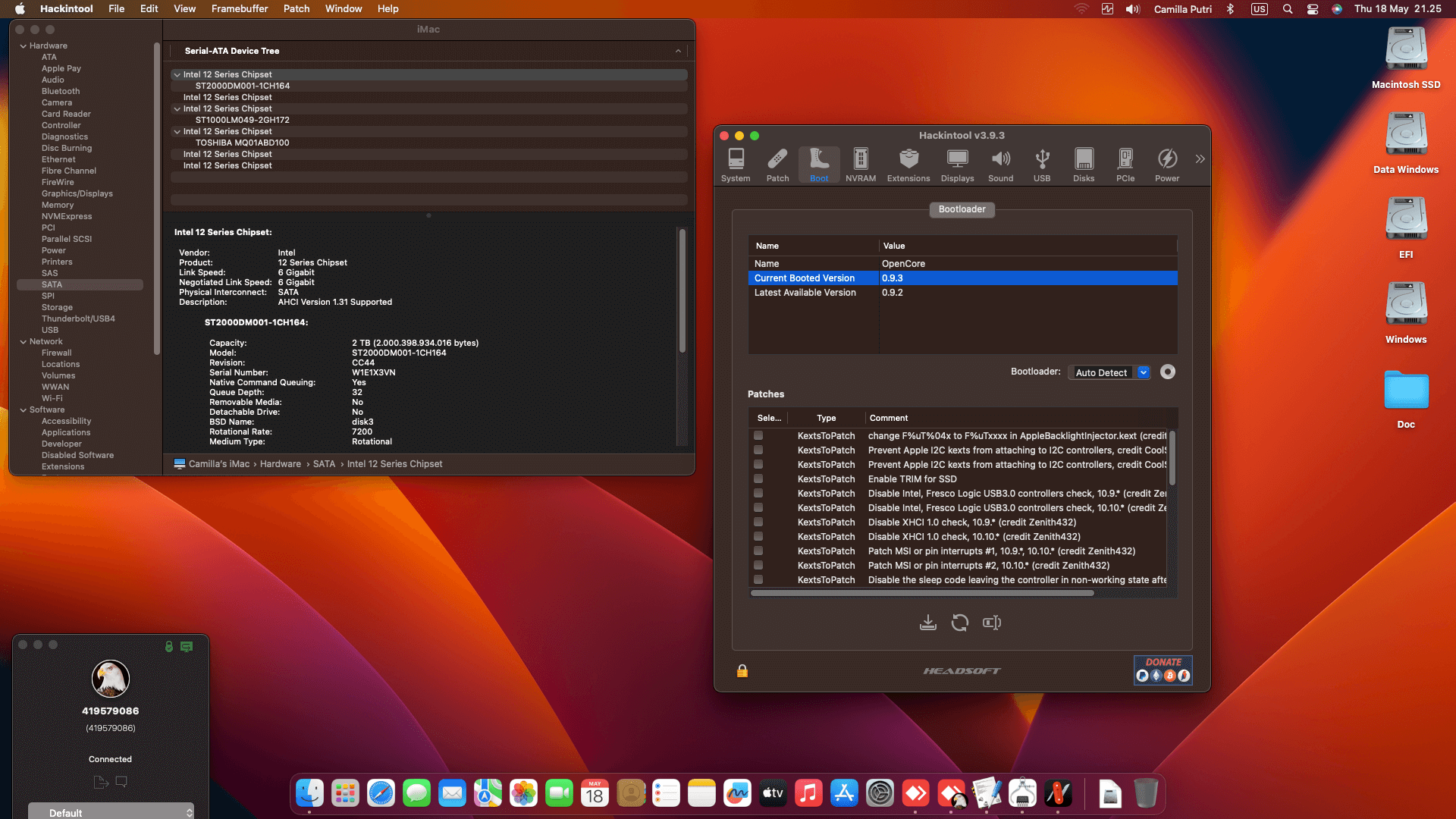Viewport: 1456px width, 819px height.
Task: Open the Bootloader Auto Detect dropdown
Action: point(1109,372)
